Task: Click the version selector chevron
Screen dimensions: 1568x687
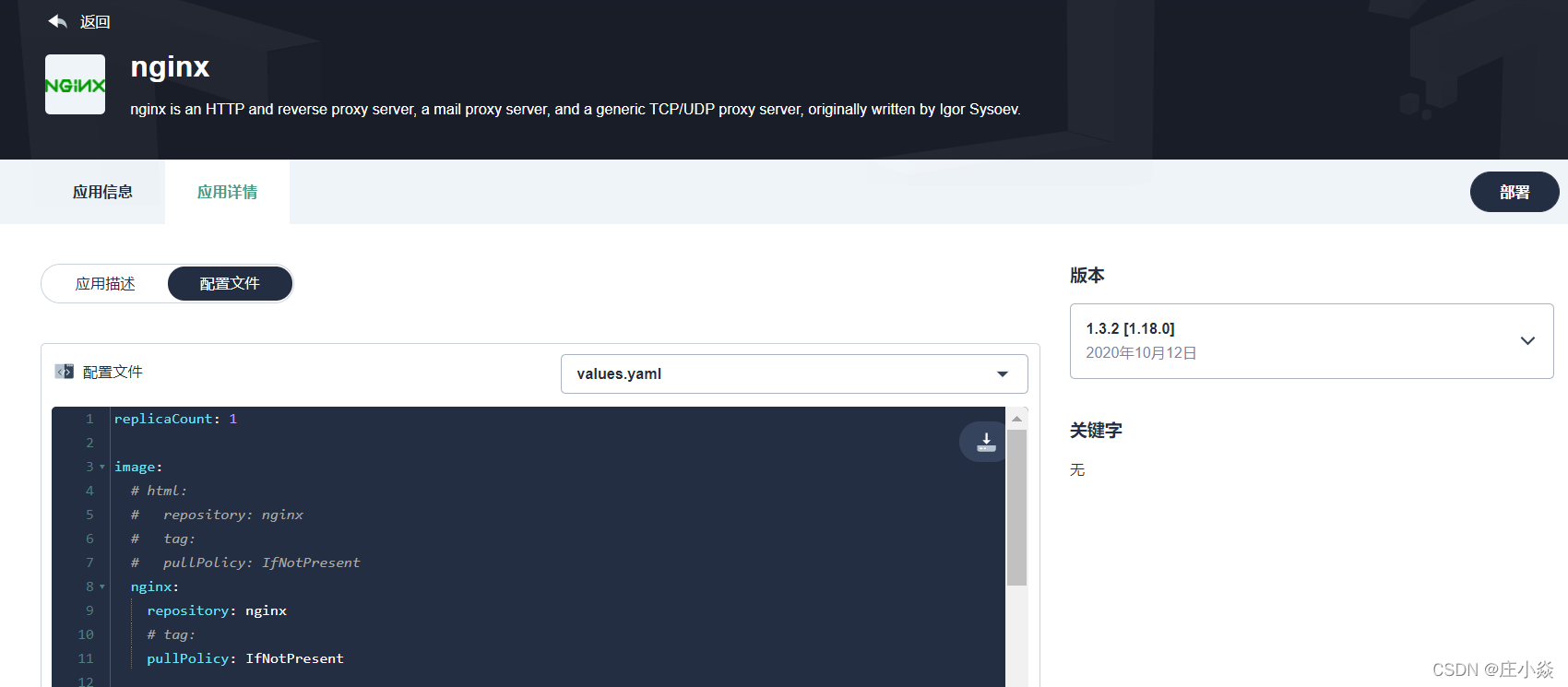Action: (x=1527, y=340)
